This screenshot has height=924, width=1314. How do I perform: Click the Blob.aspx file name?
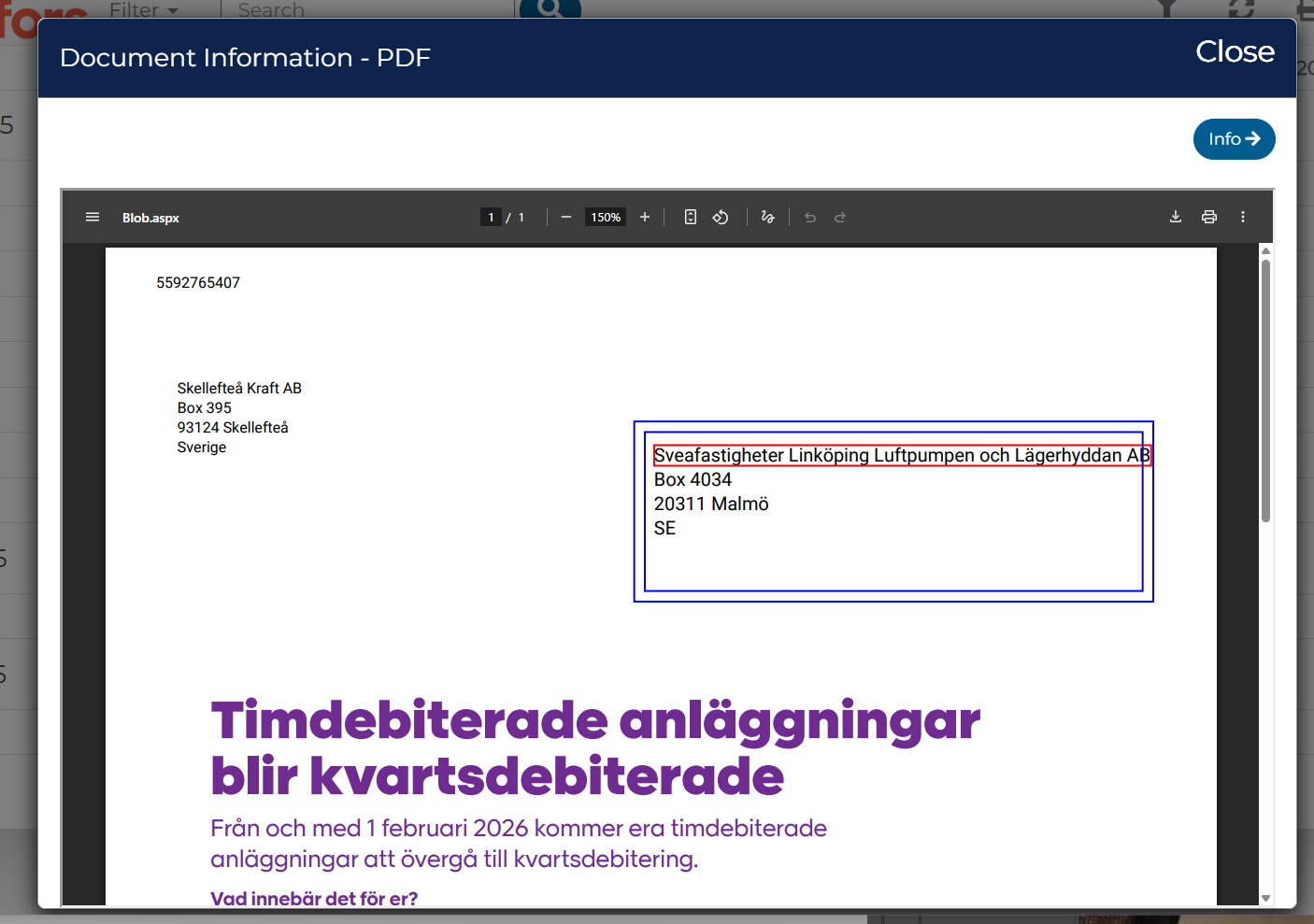150,218
